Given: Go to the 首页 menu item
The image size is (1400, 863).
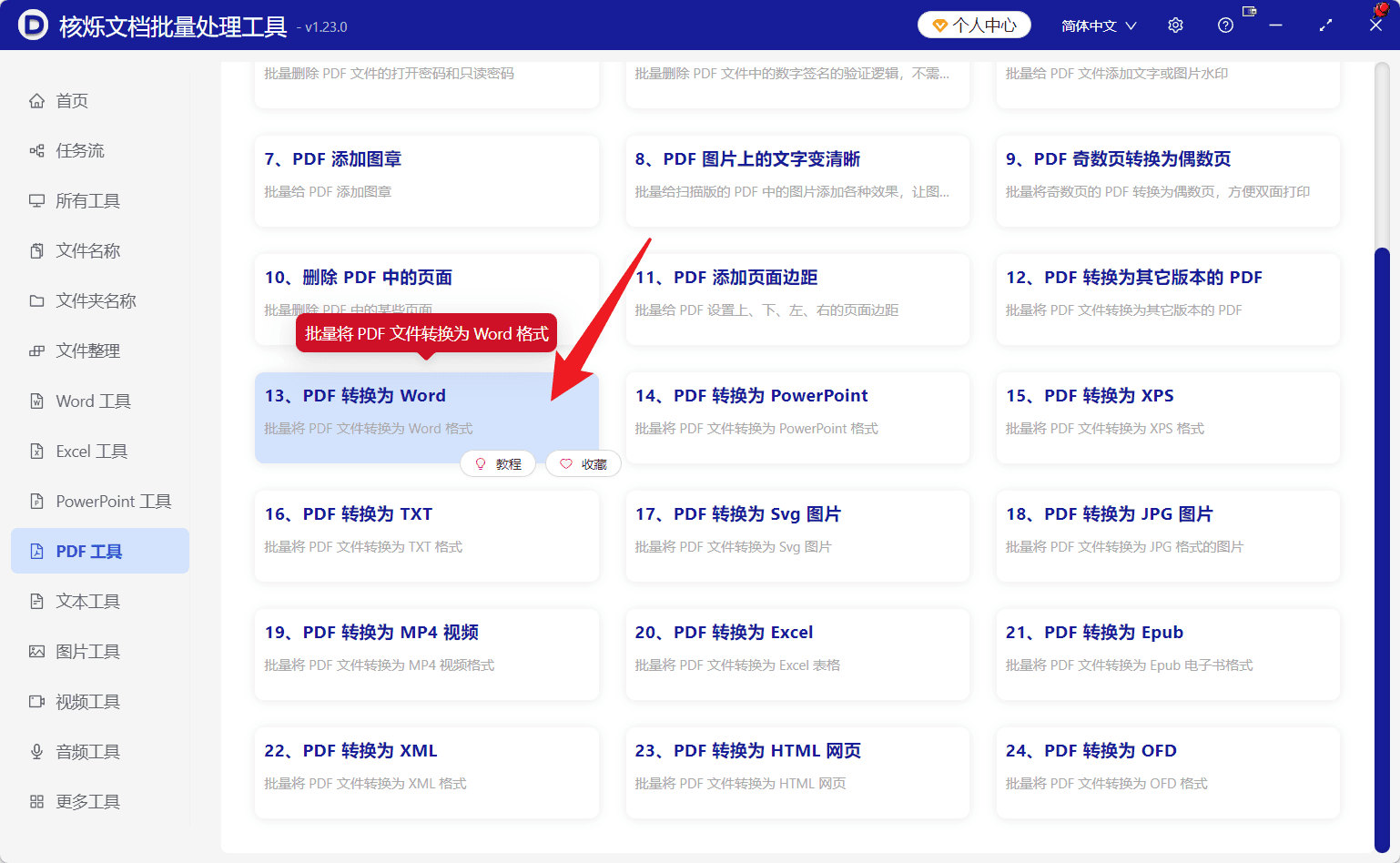Looking at the screenshot, I should point(100,101).
